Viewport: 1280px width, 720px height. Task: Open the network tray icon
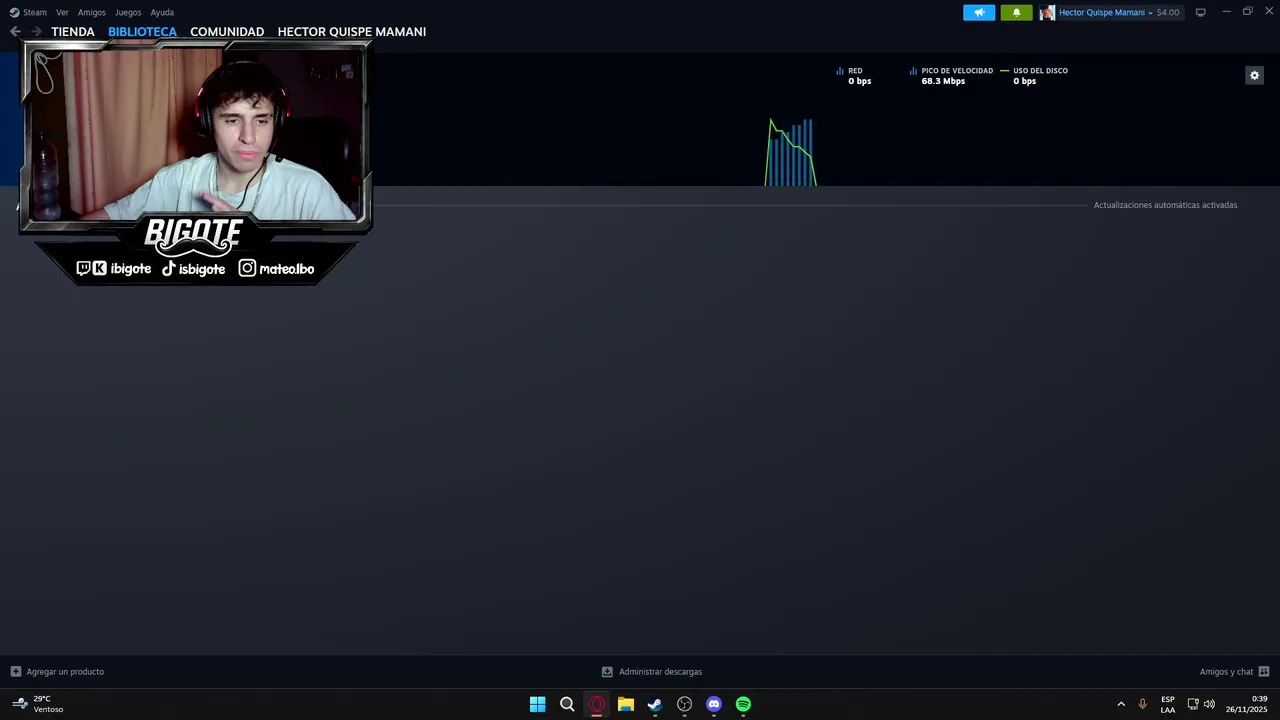[1193, 704]
